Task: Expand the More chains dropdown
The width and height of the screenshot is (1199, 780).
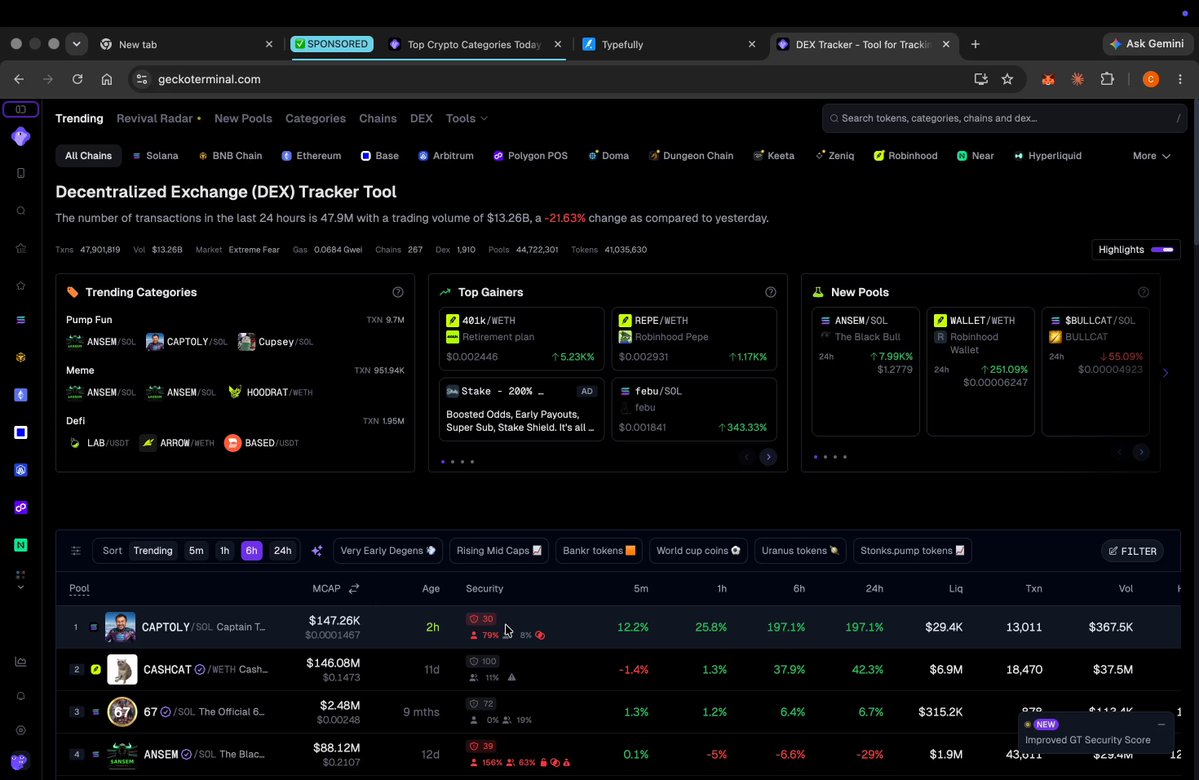Action: (x=1151, y=155)
